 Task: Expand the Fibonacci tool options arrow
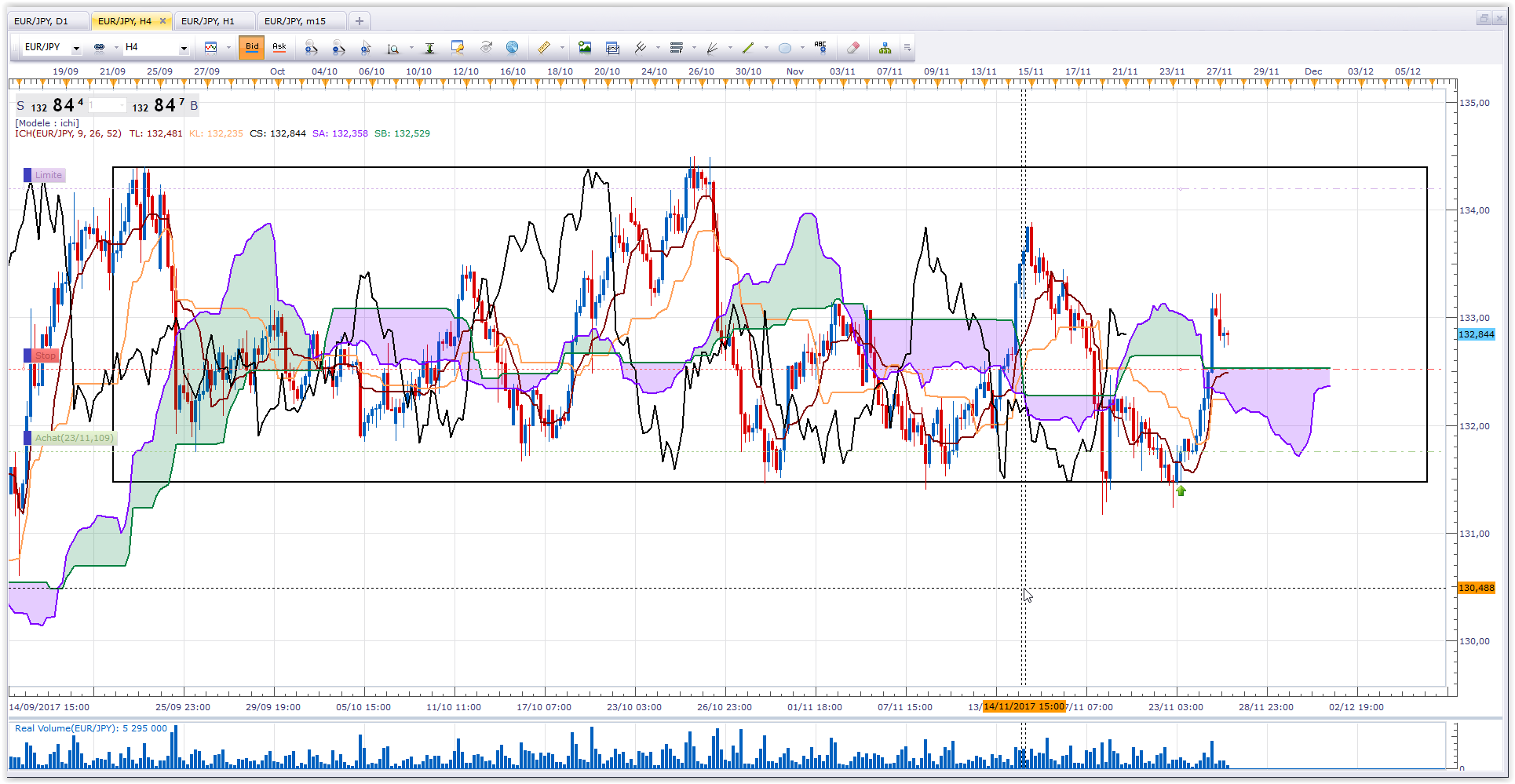coord(694,48)
